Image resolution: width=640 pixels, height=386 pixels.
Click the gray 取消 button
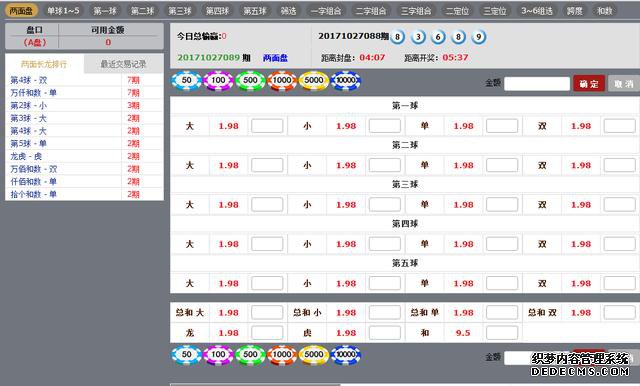(623, 84)
